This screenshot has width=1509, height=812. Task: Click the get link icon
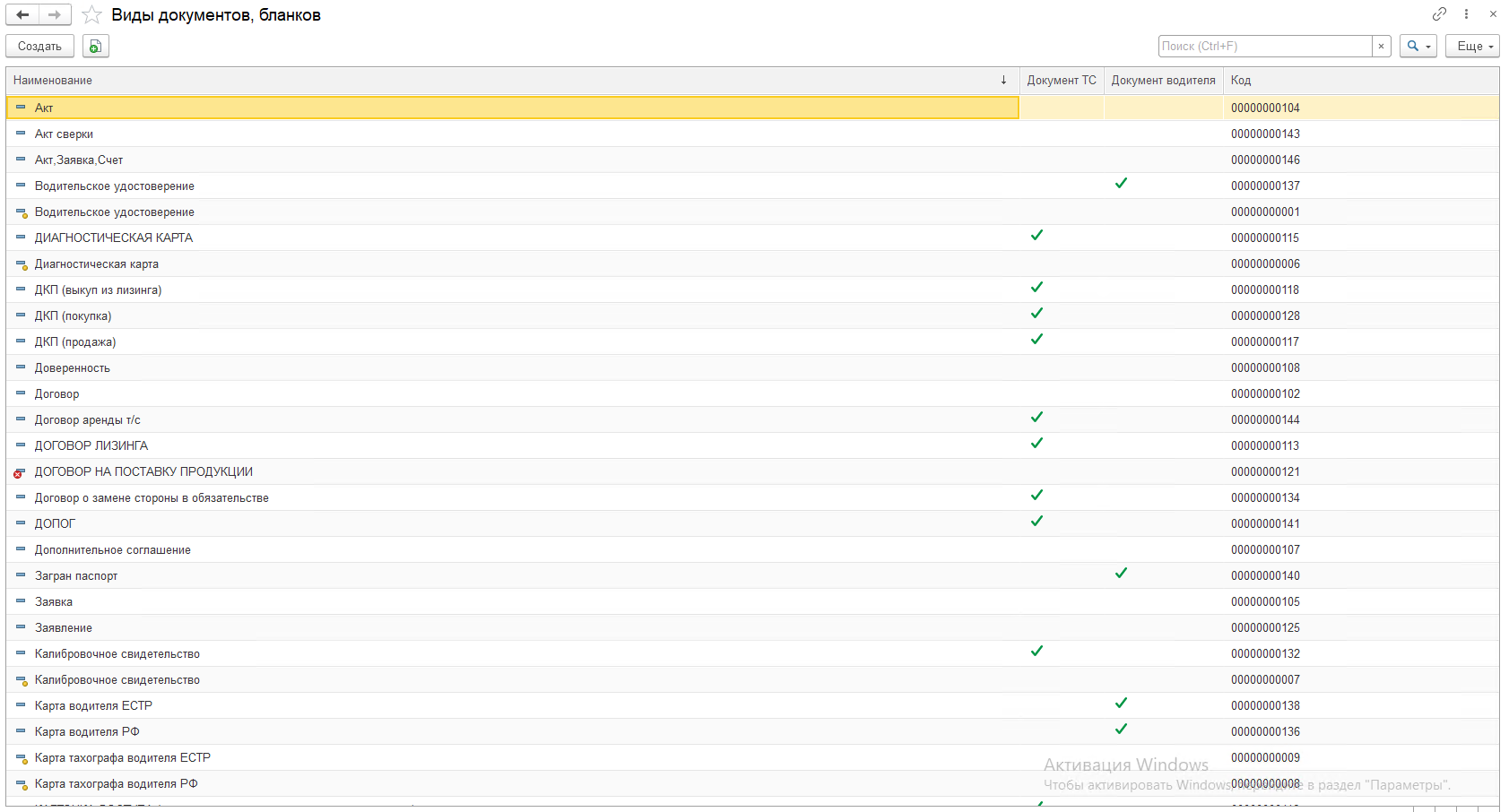[x=1439, y=14]
